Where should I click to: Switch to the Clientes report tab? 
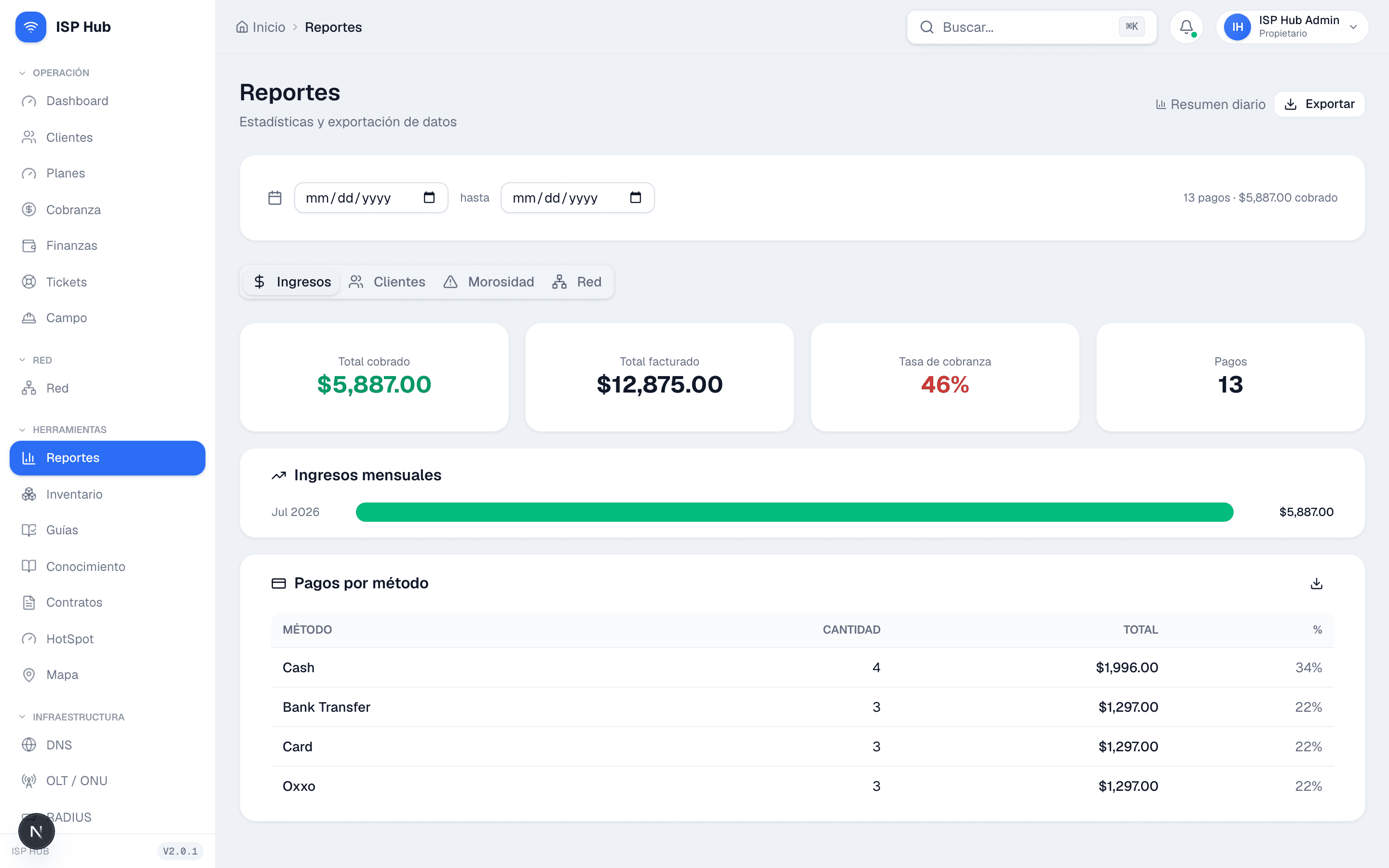click(387, 282)
